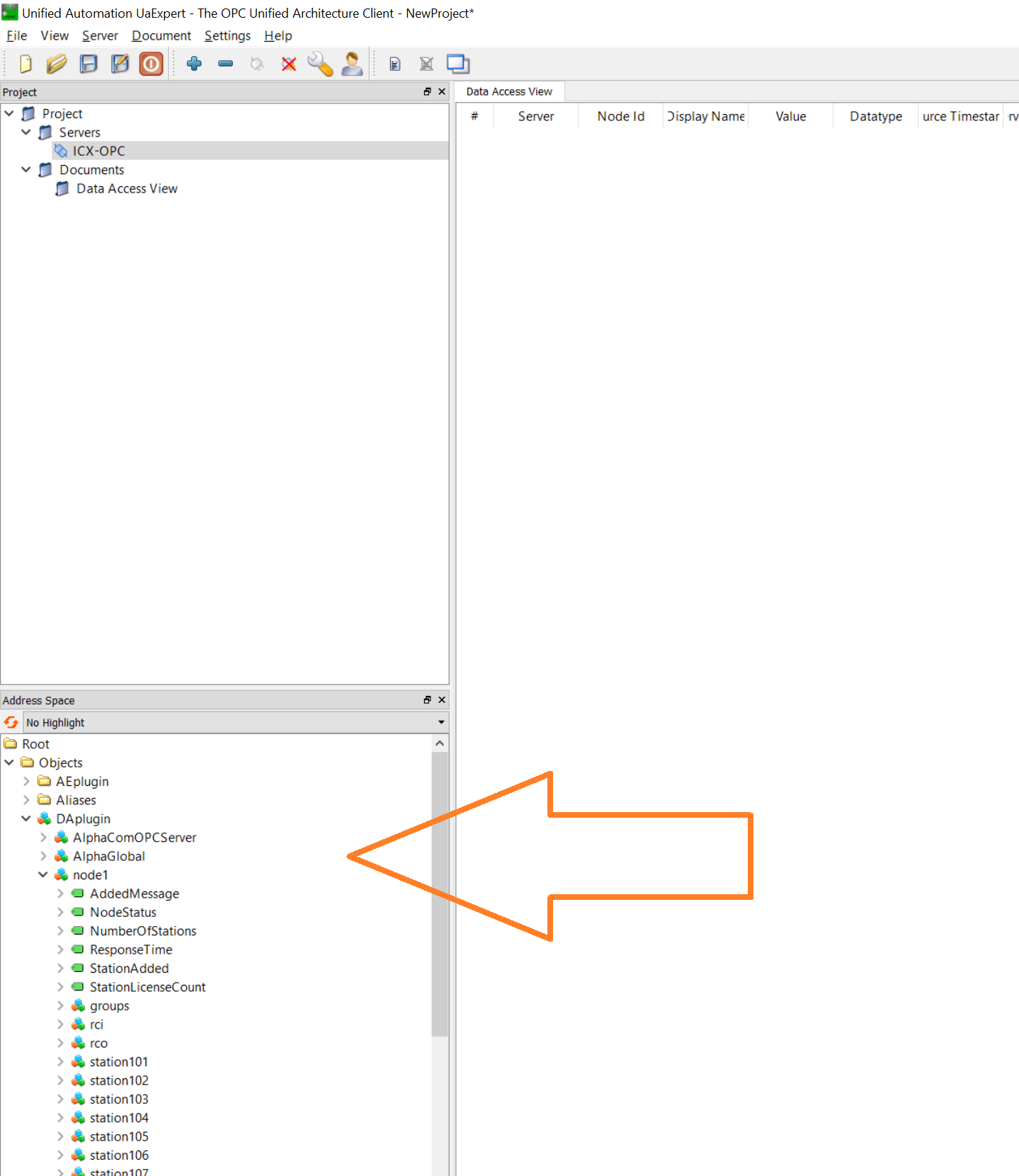Select the StationLicenseCount variable
Image resolution: width=1019 pixels, height=1176 pixels.
[147, 987]
